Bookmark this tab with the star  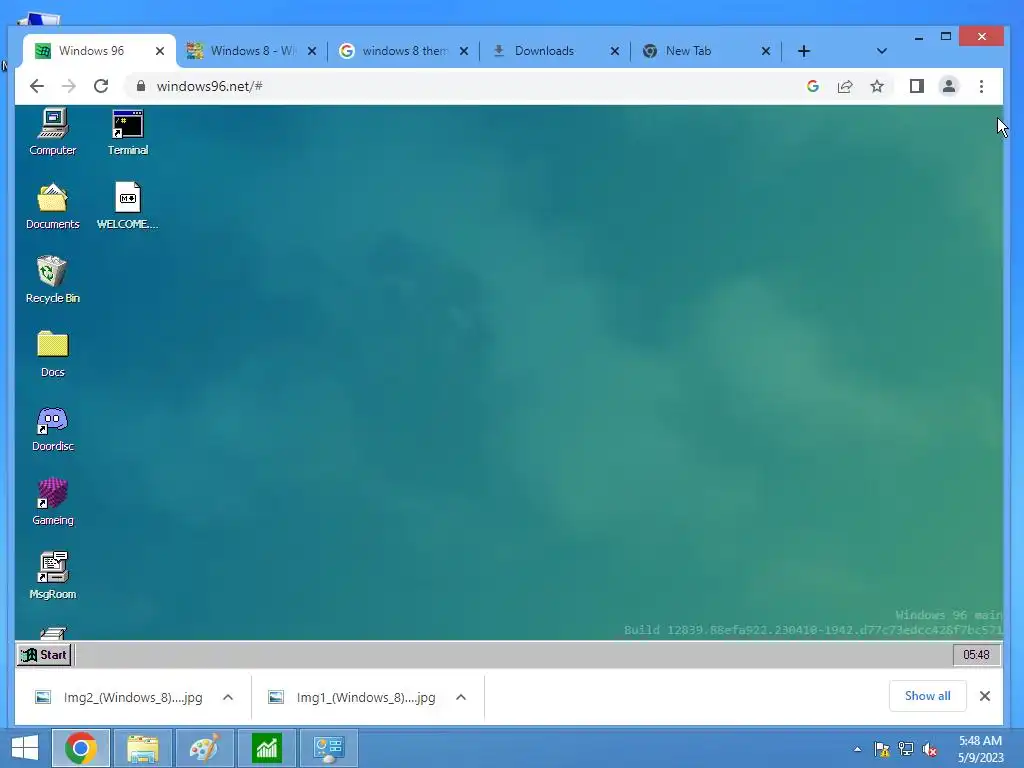point(876,86)
